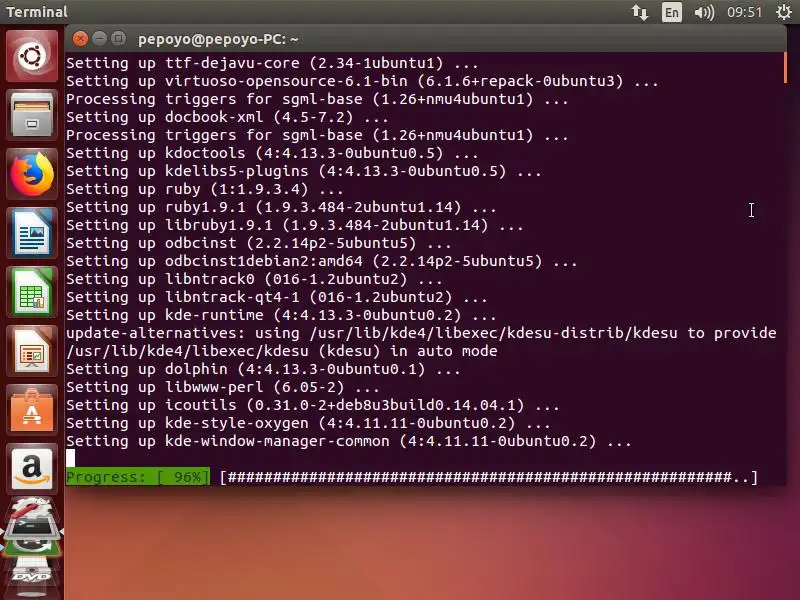Open the power session menu

(784, 12)
